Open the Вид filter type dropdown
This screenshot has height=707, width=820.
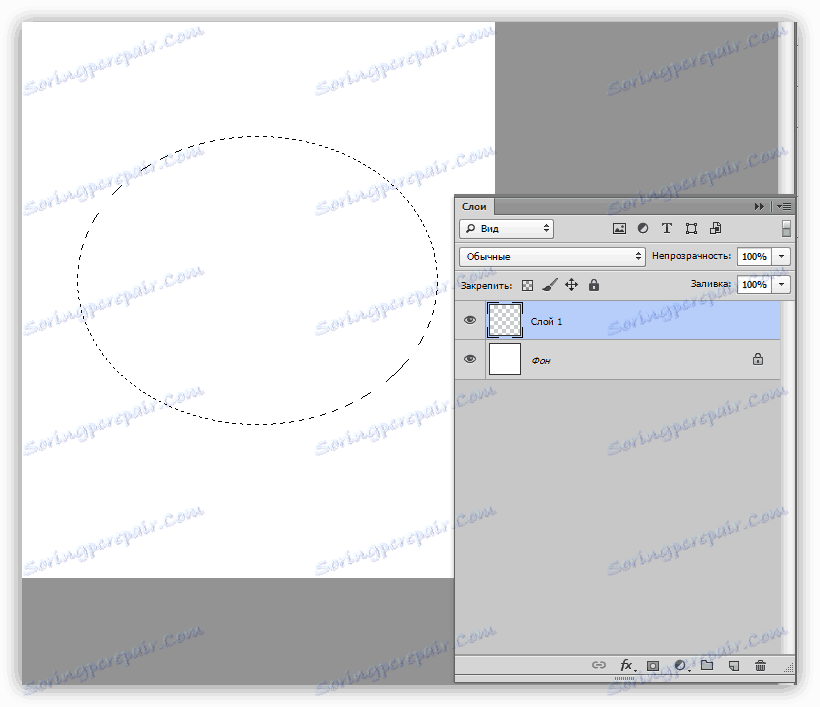coord(506,229)
